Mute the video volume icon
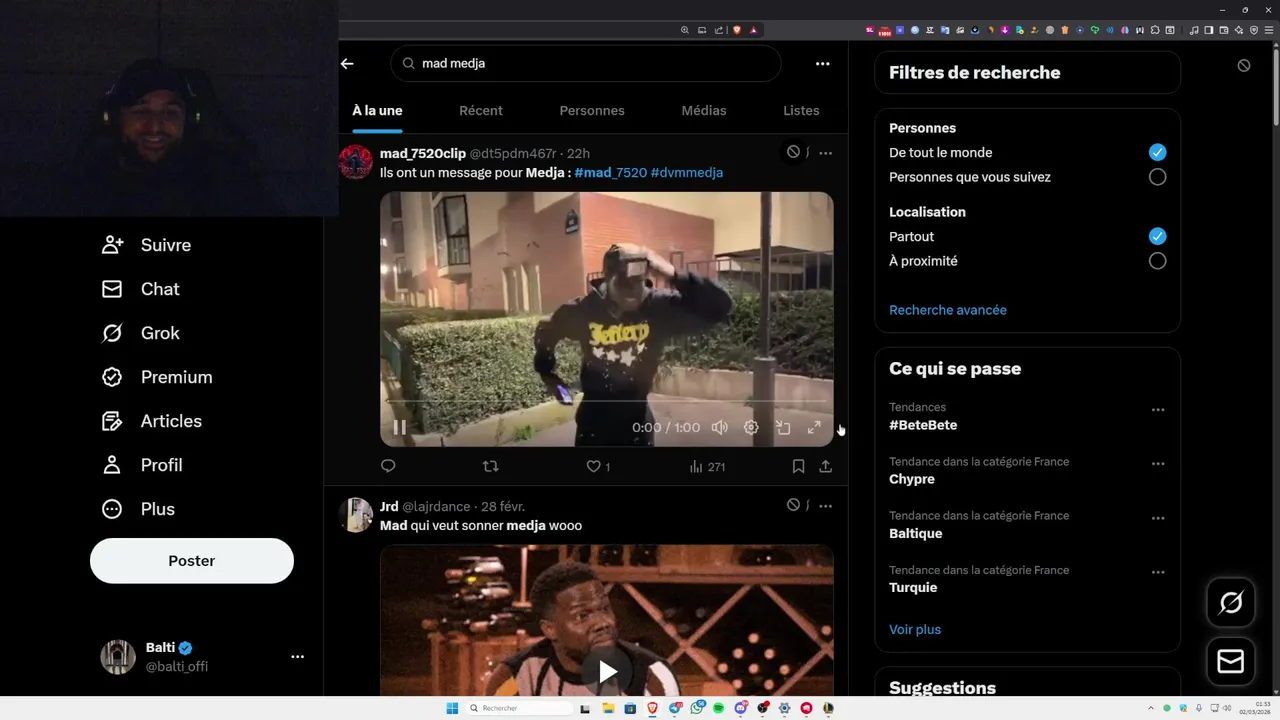The width and height of the screenshot is (1280, 720). pyautogui.click(x=719, y=428)
